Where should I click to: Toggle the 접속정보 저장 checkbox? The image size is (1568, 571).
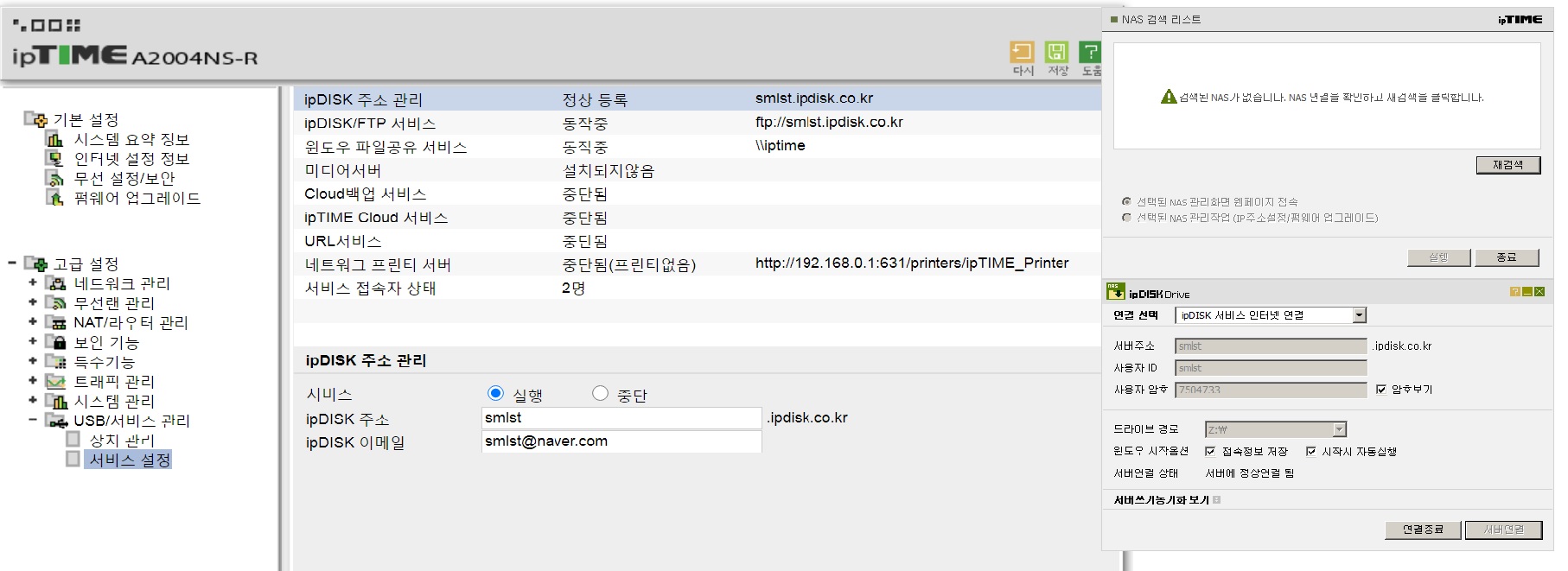coord(1210,451)
